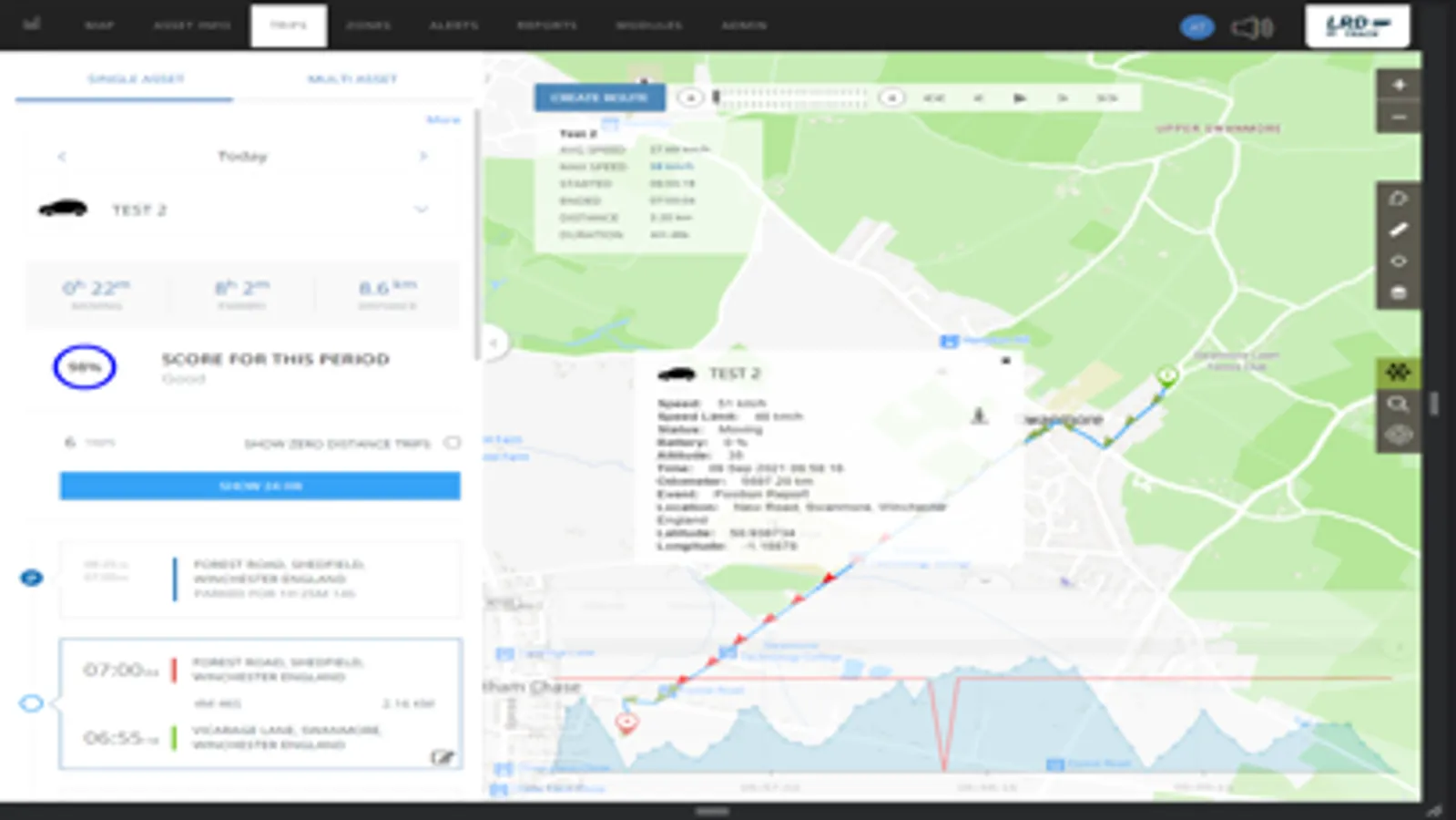Skip to trip start in playback

pyautogui.click(x=934, y=97)
